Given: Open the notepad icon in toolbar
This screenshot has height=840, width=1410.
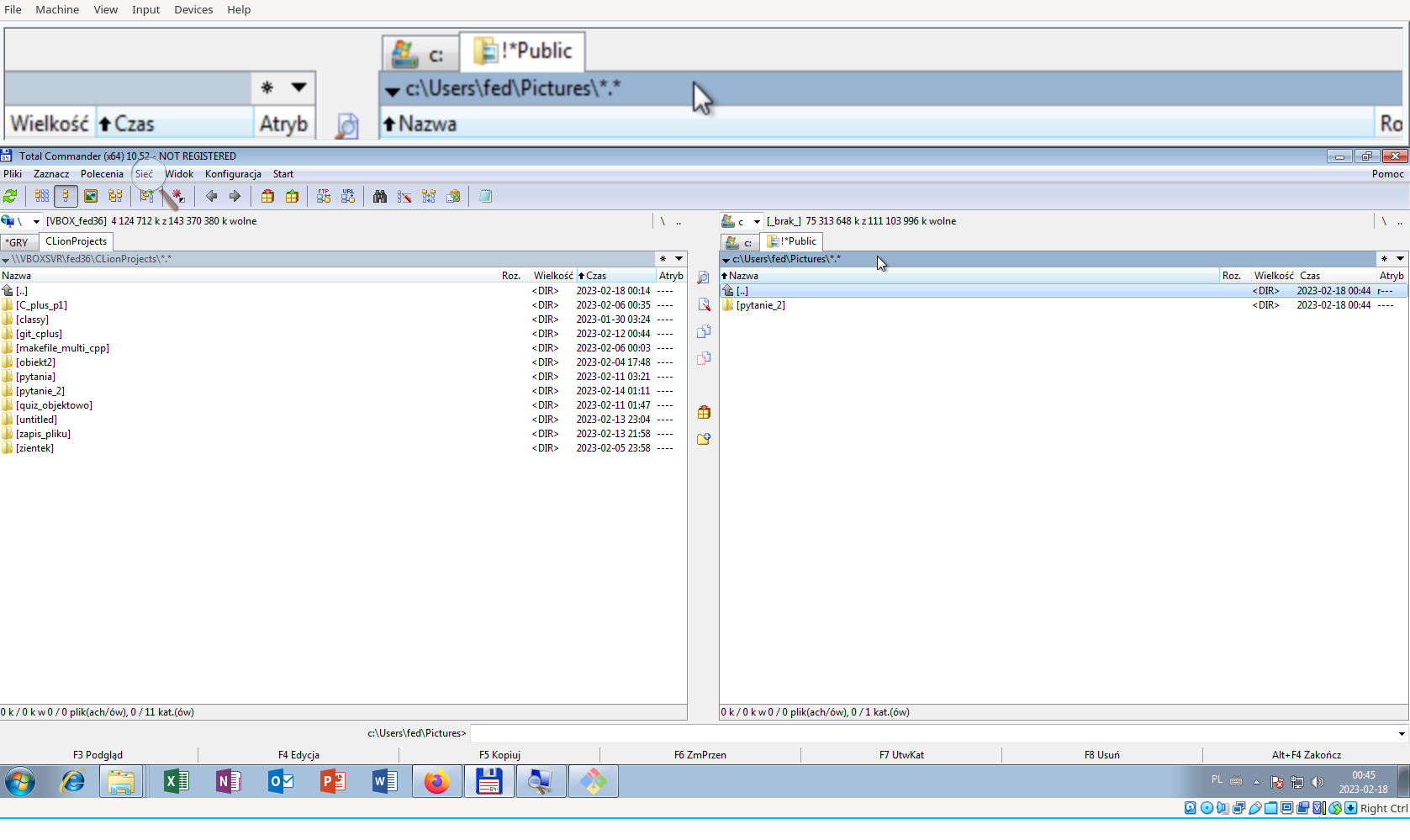Looking at the screenshot, I should 485,196.
